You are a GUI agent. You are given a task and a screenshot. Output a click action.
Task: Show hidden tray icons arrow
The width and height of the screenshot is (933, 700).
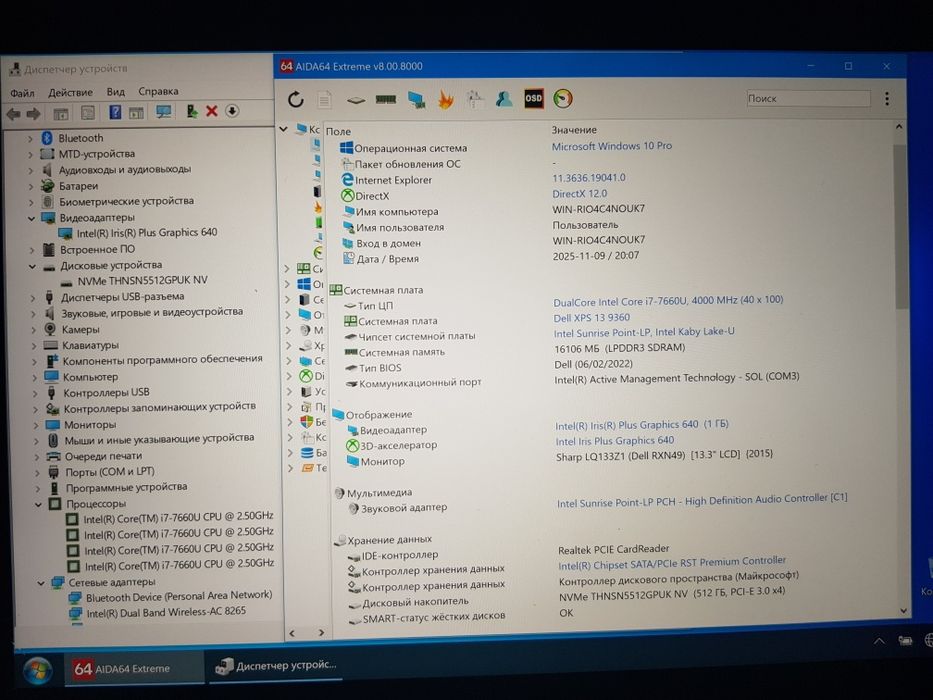[x=879, y=640]
